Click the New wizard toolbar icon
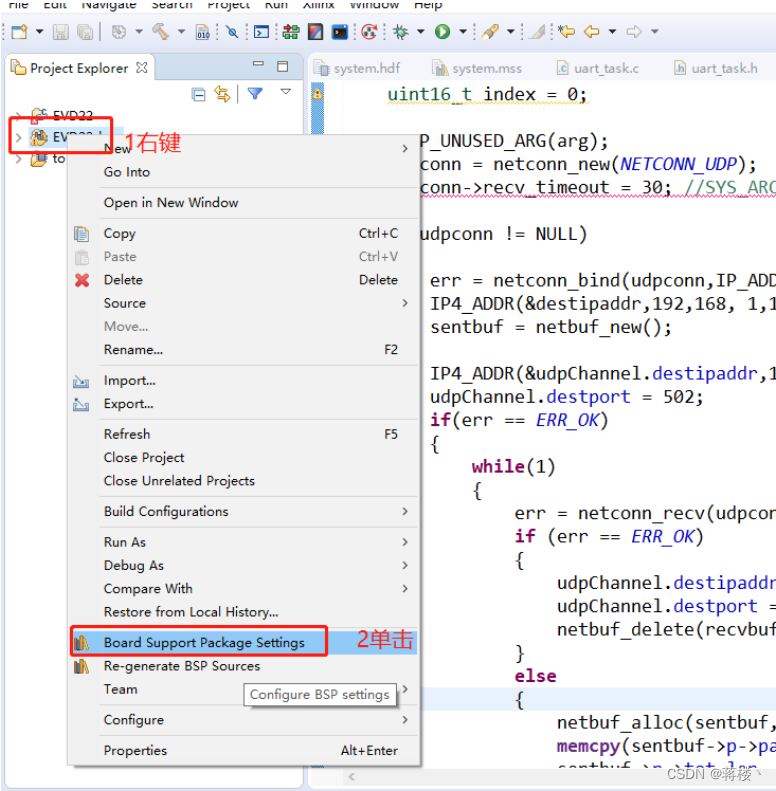 [20, 32]
